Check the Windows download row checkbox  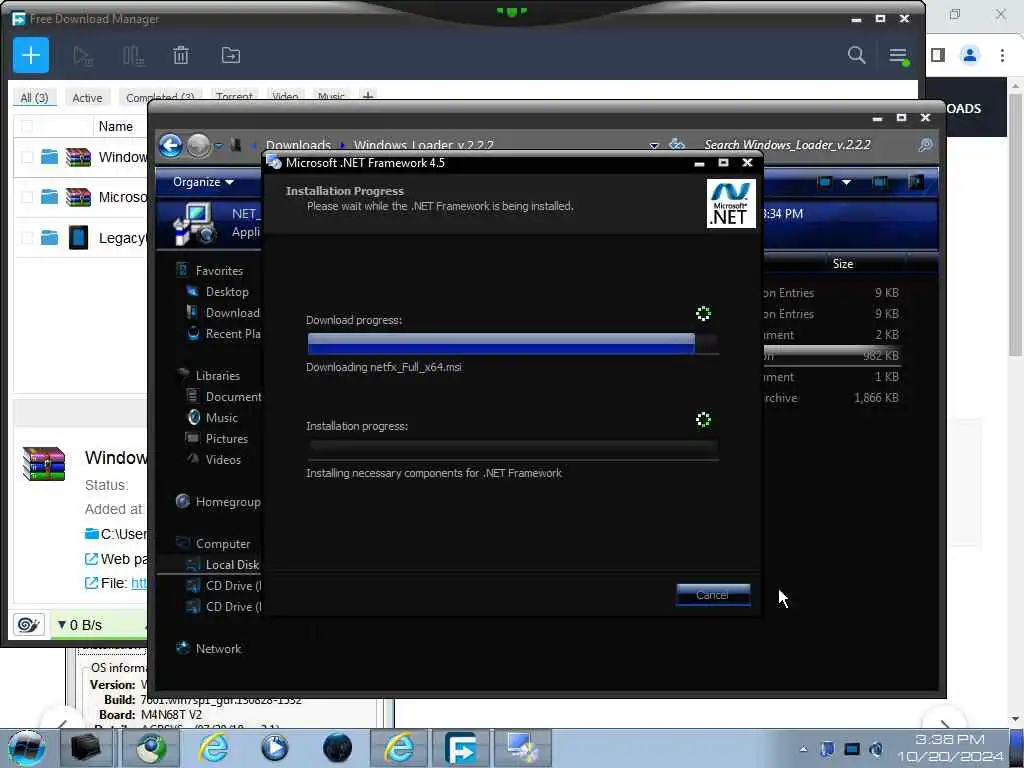click(x=27, y=157)
